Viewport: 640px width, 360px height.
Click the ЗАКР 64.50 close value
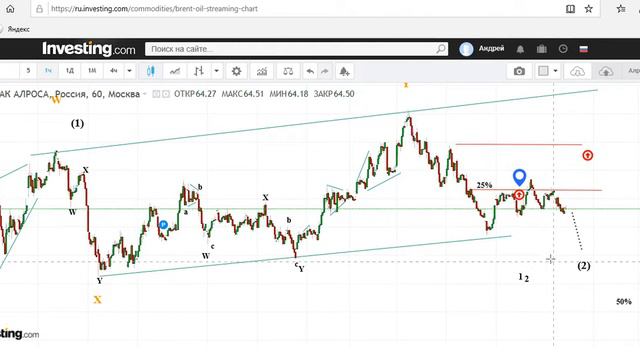pyautogui.click(x=334, y=94)
